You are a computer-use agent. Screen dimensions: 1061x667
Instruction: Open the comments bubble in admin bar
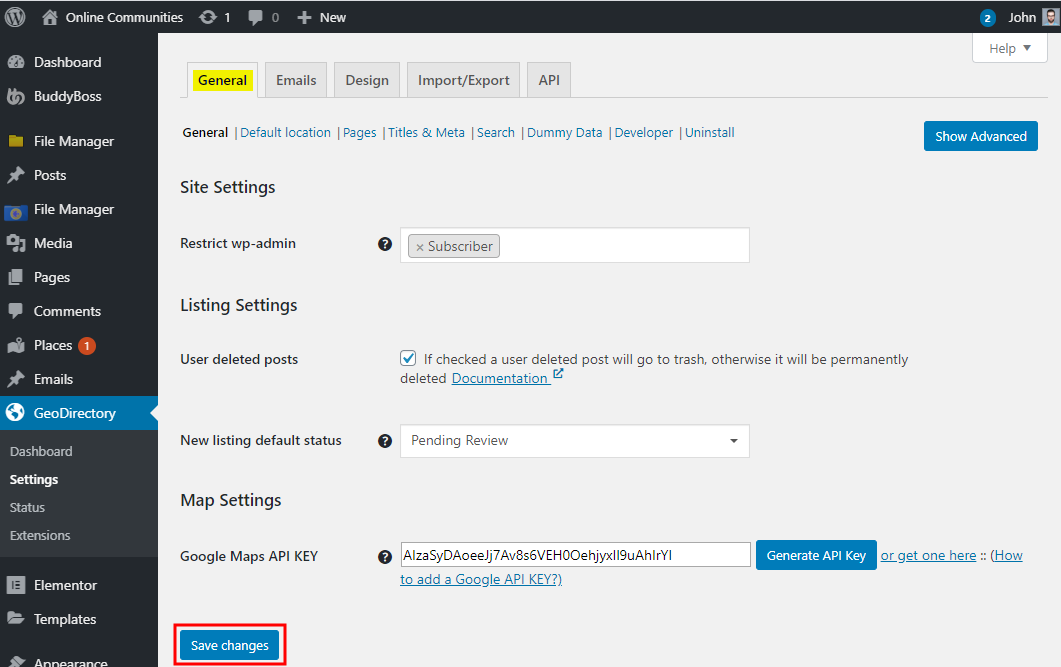tap(255, 16)
